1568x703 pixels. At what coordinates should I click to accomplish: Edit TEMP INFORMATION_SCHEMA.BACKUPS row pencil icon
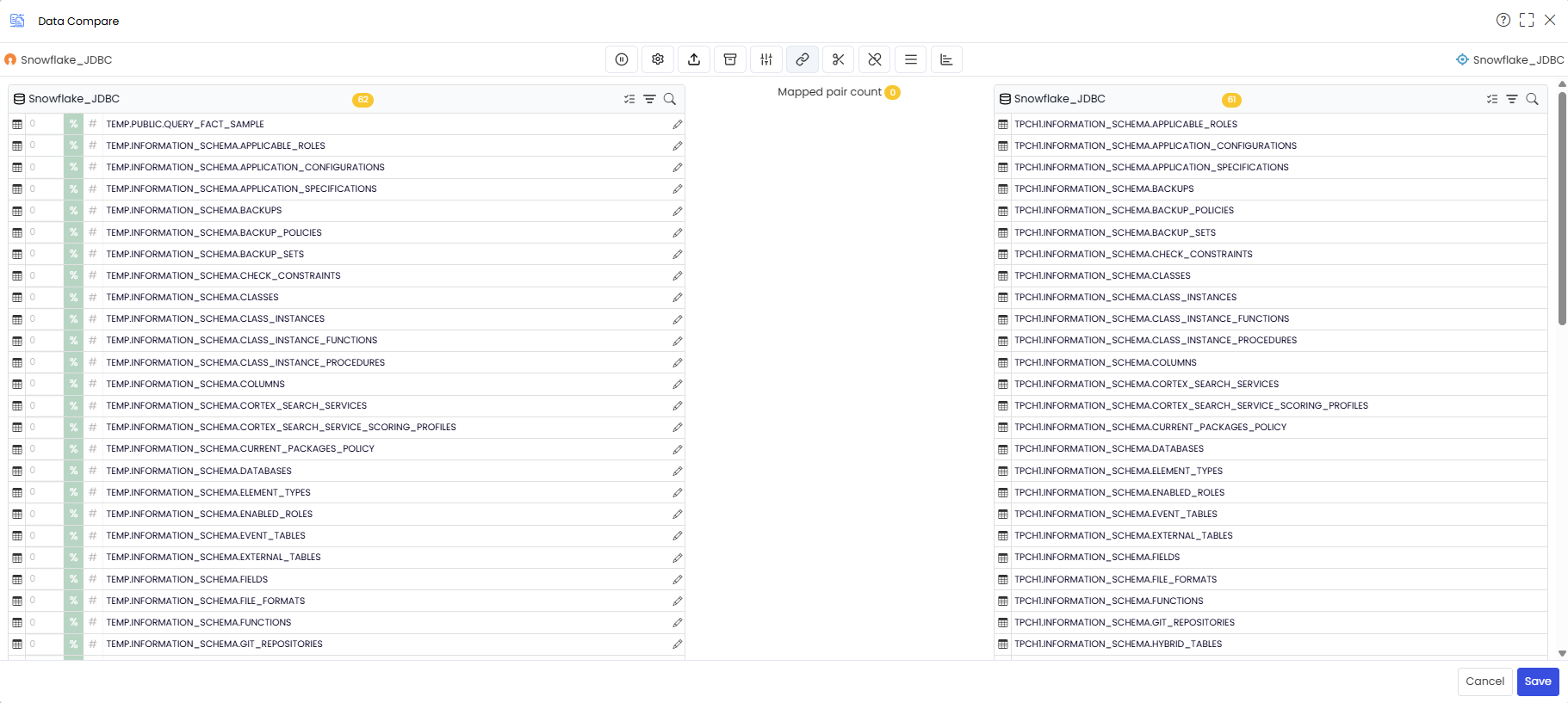tap(678, 211)
